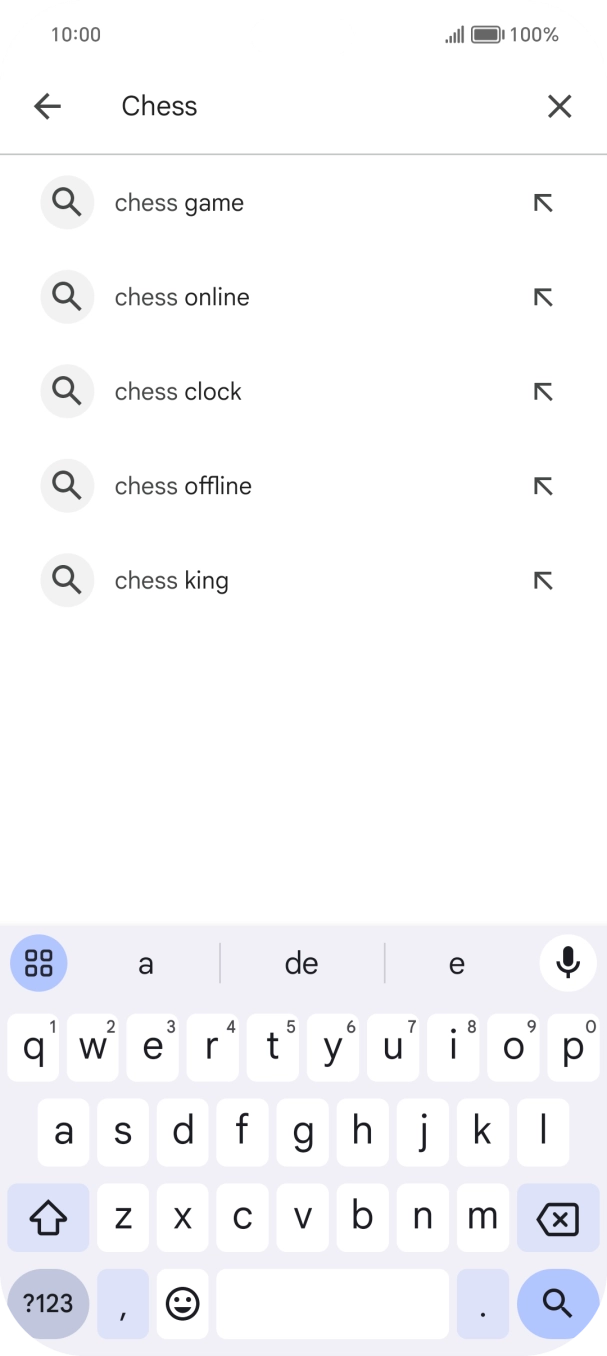Tap the diagonal arrow next to chess king

(542, 580)
